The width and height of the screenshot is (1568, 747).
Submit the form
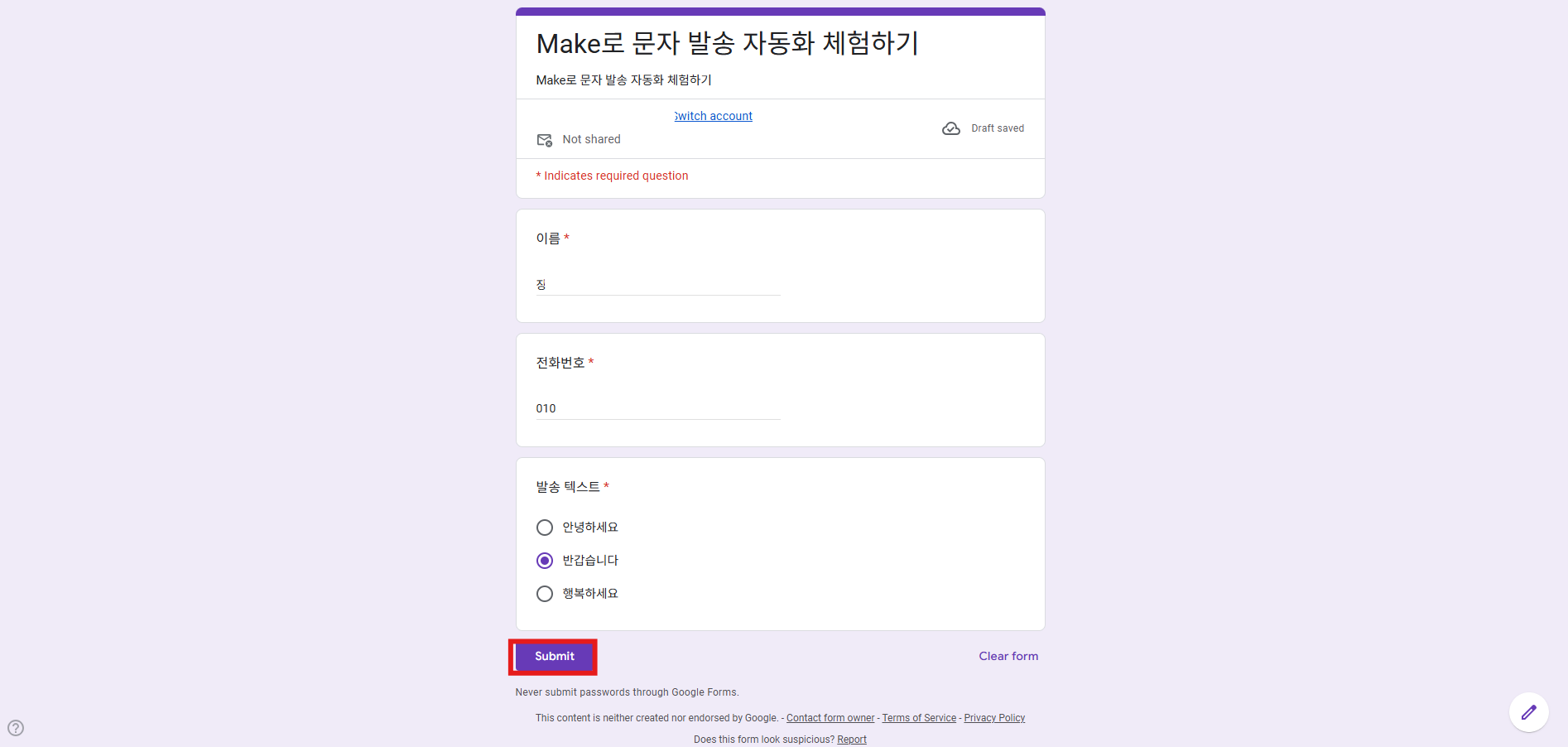[552, 656]
